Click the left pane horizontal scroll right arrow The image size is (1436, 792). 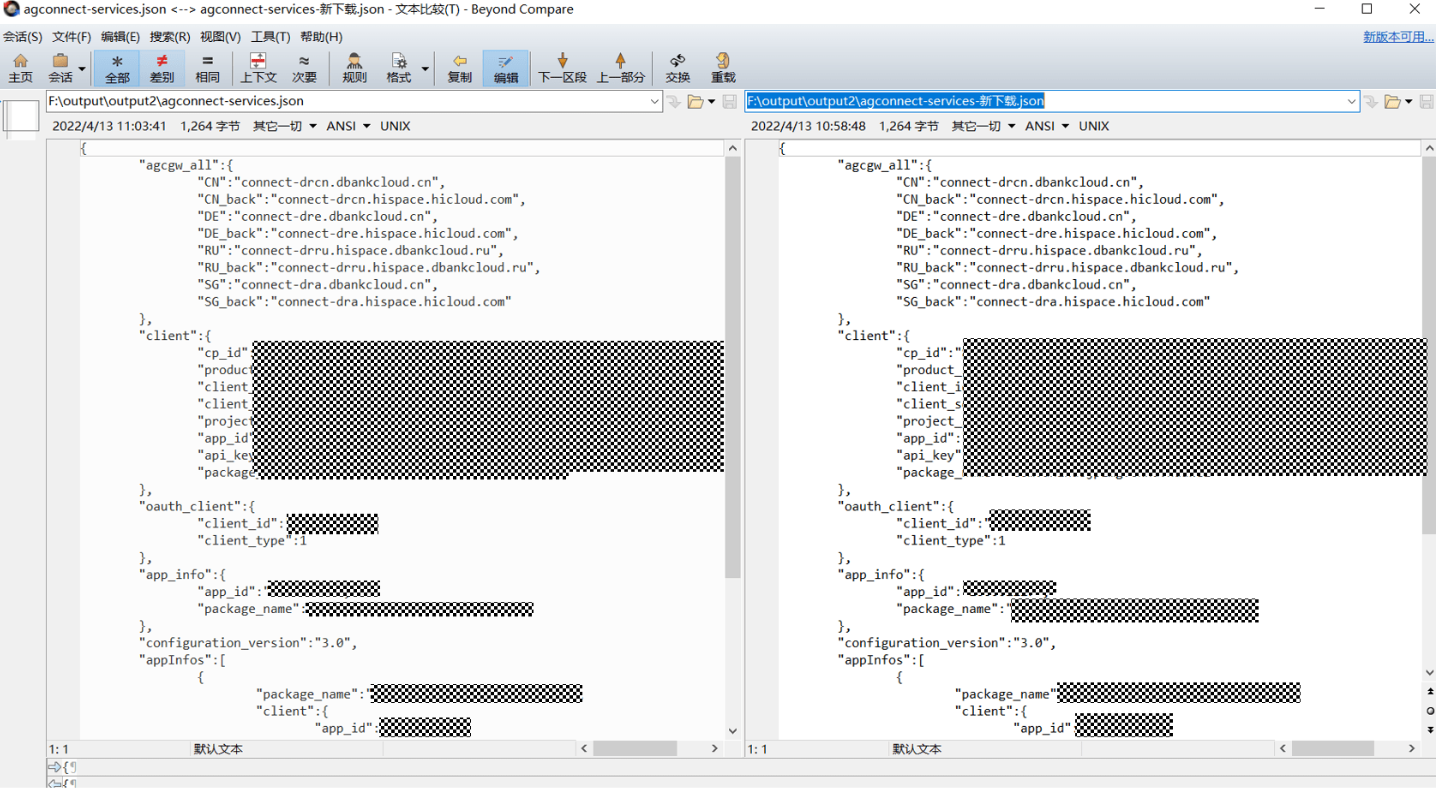[715, 748]
